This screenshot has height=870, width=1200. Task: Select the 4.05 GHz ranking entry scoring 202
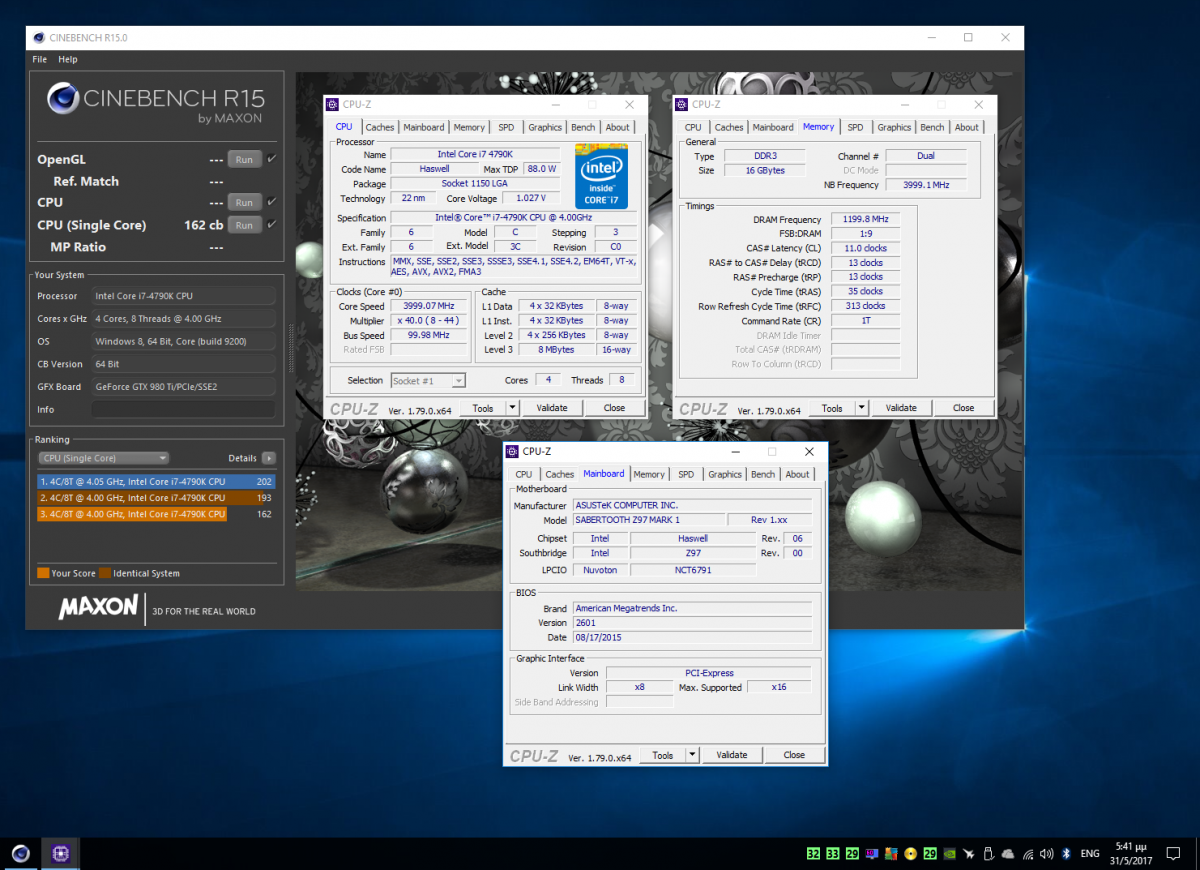pyautogui.click(x=155, y=482)
